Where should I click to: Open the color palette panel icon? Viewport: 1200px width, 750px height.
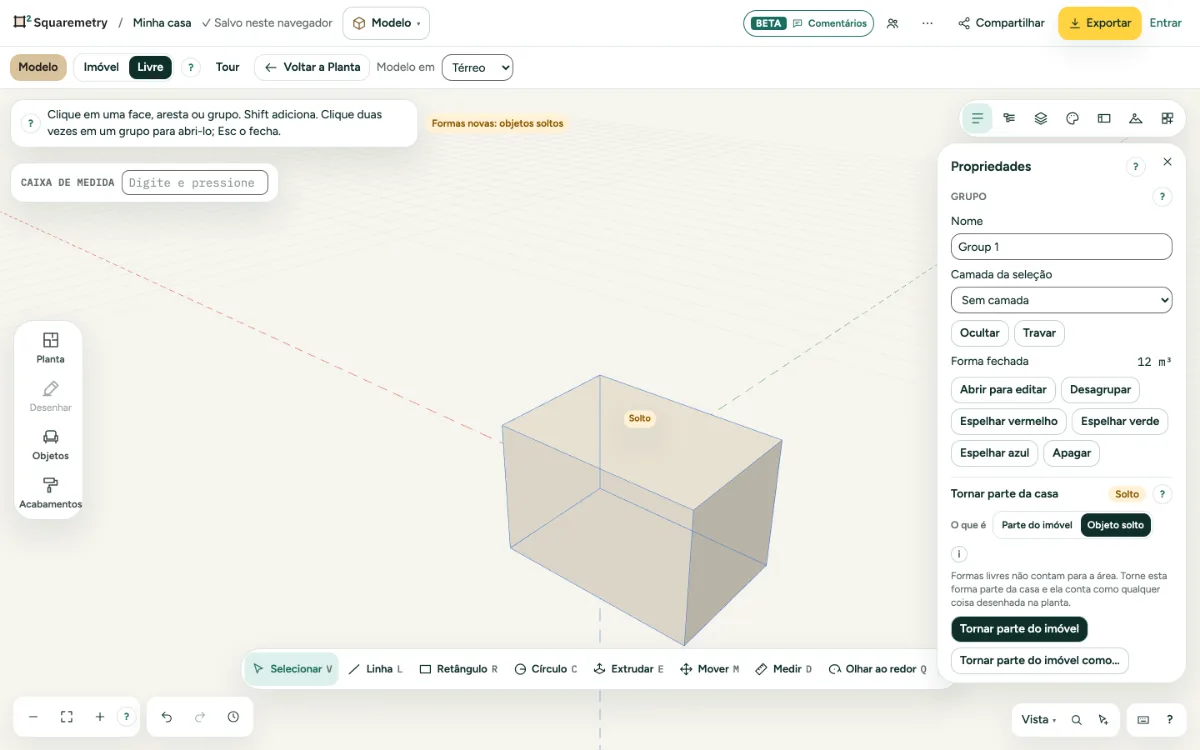pyautogui.click(x=1072, y=118)
